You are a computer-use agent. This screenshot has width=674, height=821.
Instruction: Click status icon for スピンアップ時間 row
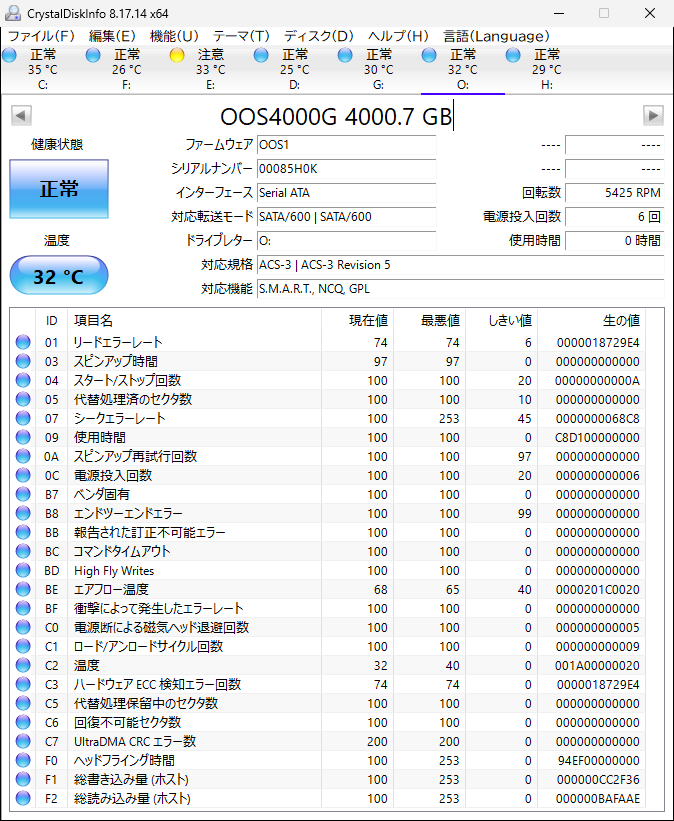point(23,361)
